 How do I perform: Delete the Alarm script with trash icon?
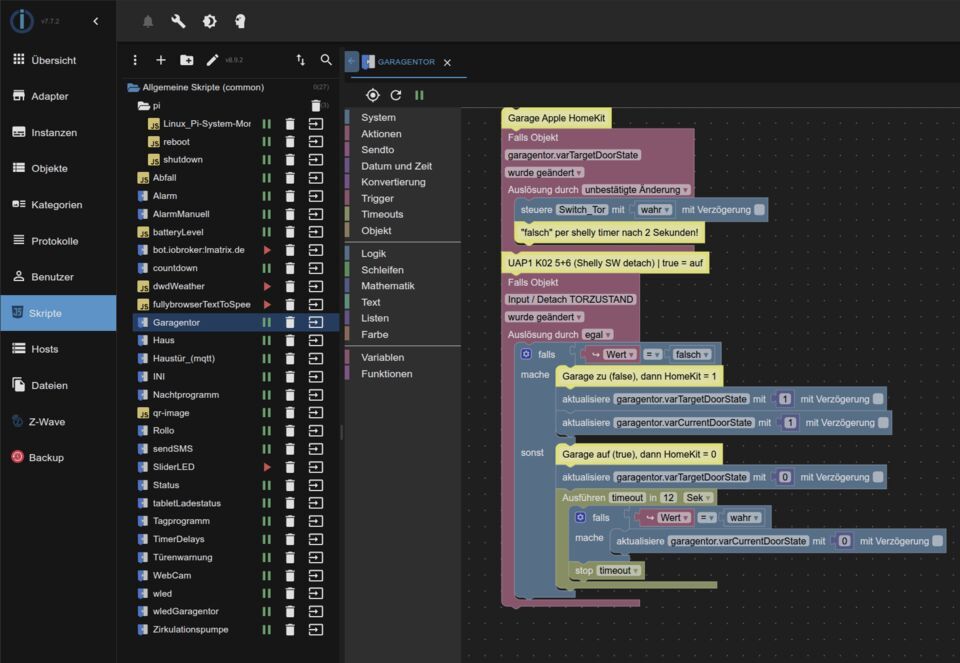tap(290, 196)
